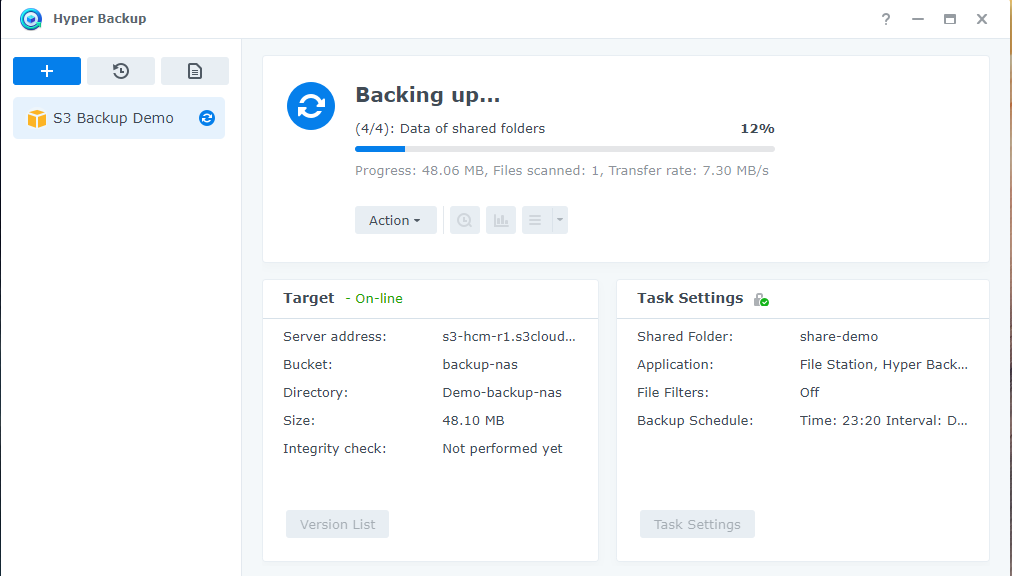Click the backup progress bar
The height and width of the screenshot is (576, 1012).
tap(564, 149)
